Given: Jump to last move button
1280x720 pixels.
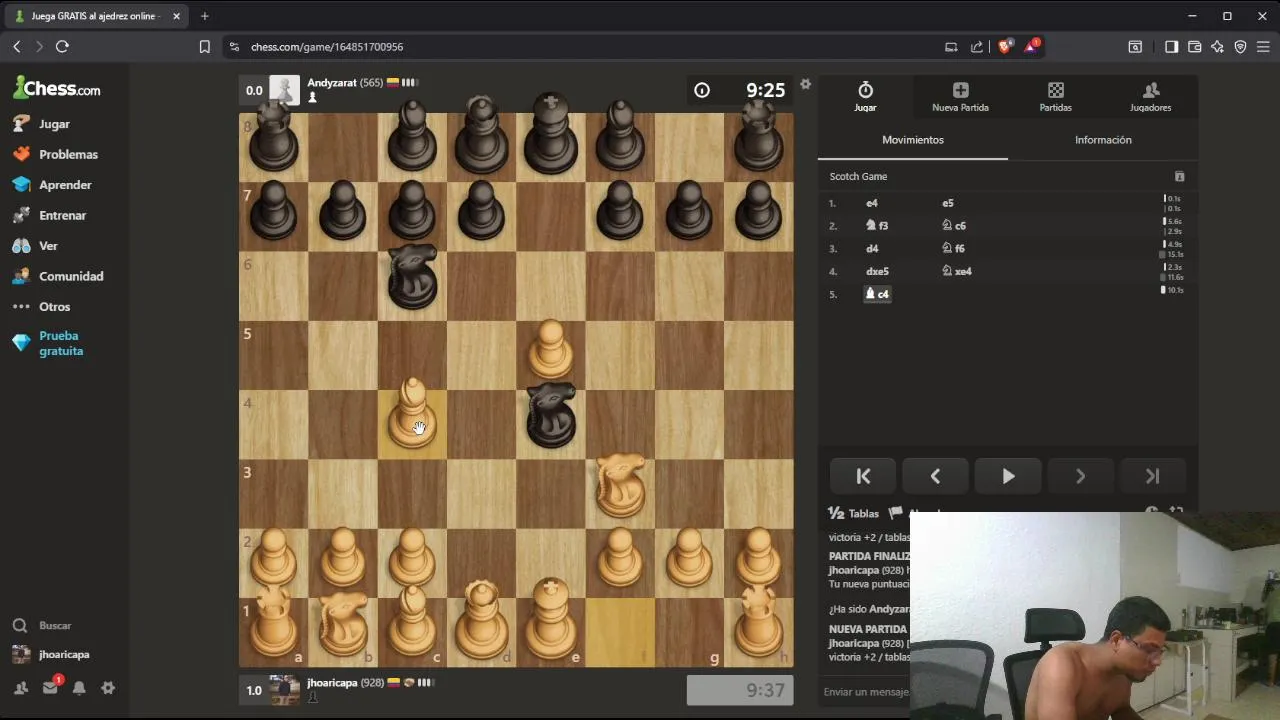Looking at the screenshot, I should (1152, 477).
